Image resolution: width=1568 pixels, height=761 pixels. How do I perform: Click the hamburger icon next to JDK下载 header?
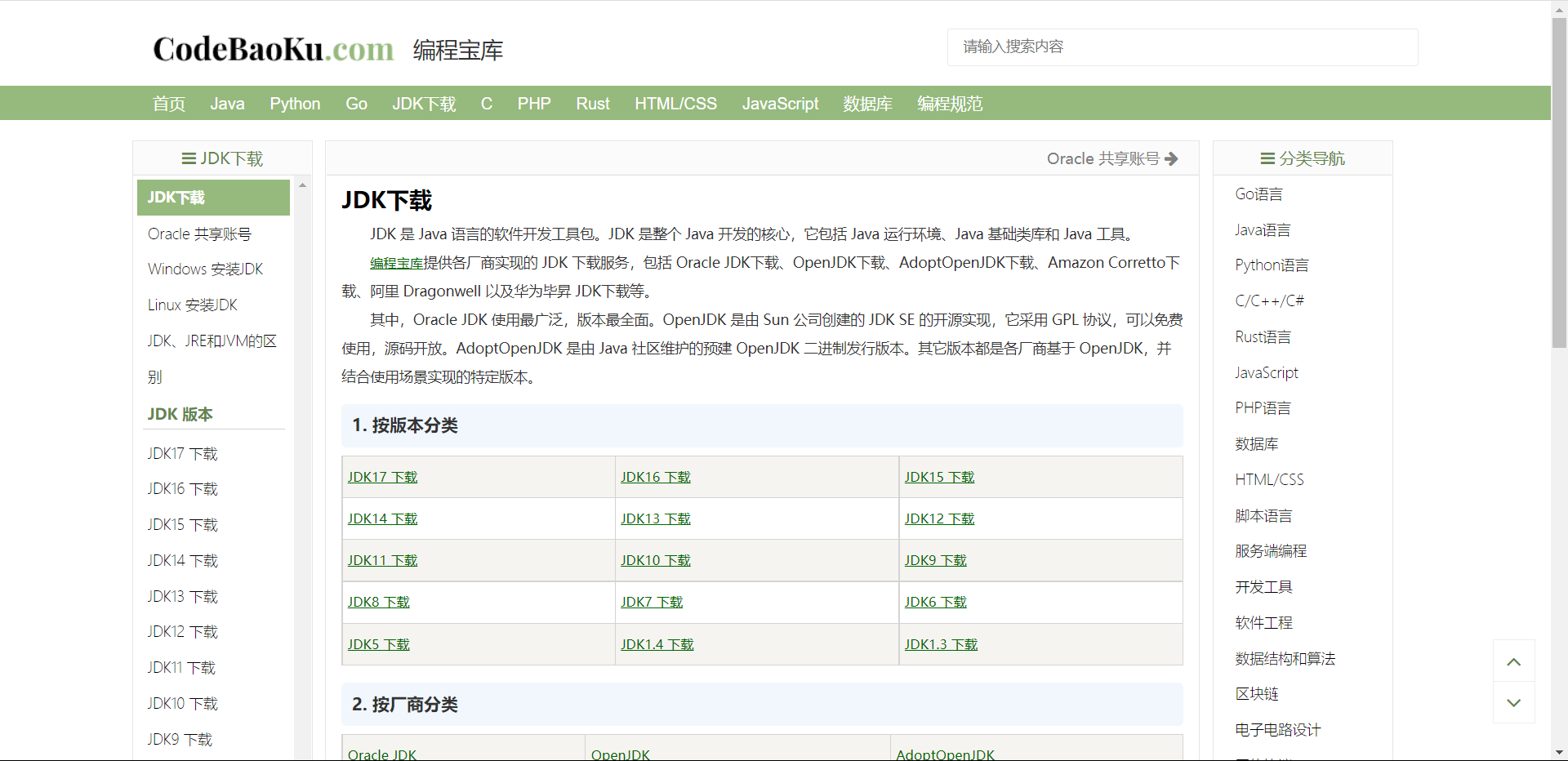189,158
